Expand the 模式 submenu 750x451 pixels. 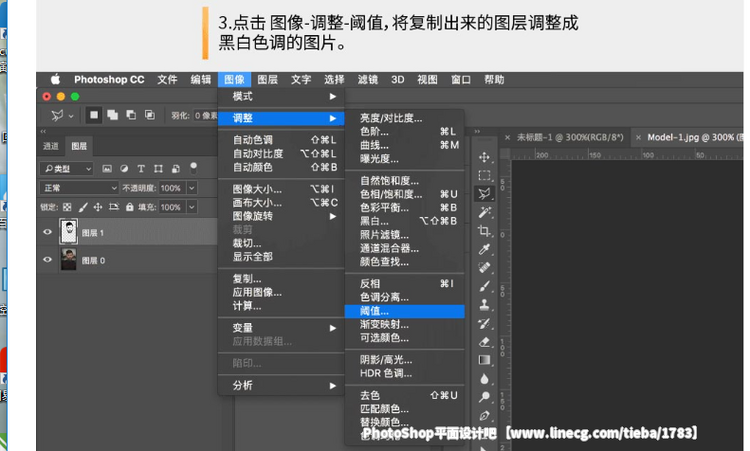pyautogui.click(x=281, y=97)
